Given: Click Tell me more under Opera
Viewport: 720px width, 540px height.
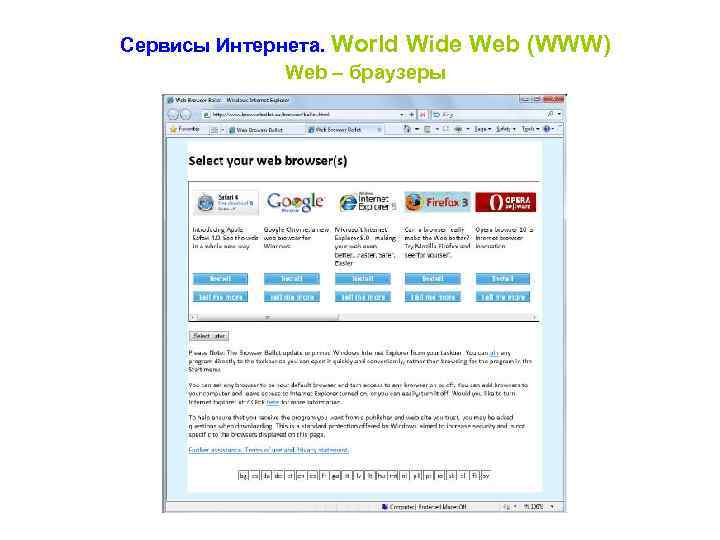Looking at the screenshot, I should 503,297.
